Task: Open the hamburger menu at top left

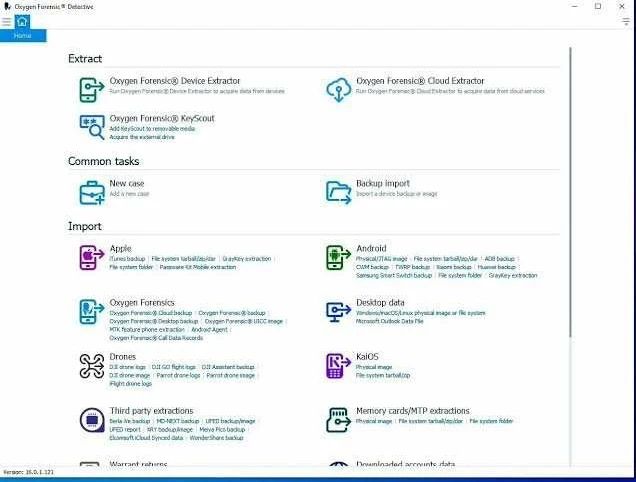Action: tap(6, 22)
